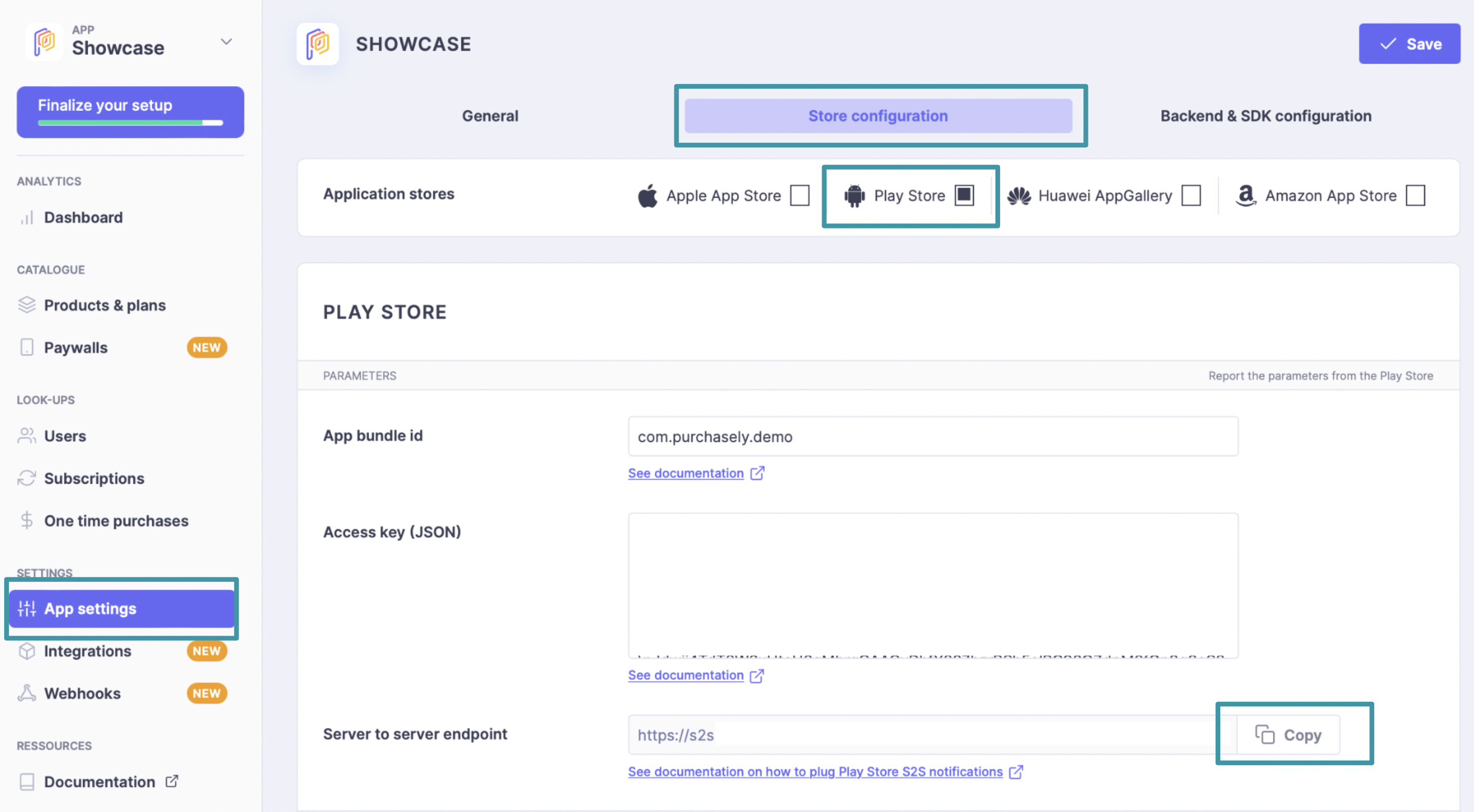
Task: Click the App bundle id input field
Action: 932,436
